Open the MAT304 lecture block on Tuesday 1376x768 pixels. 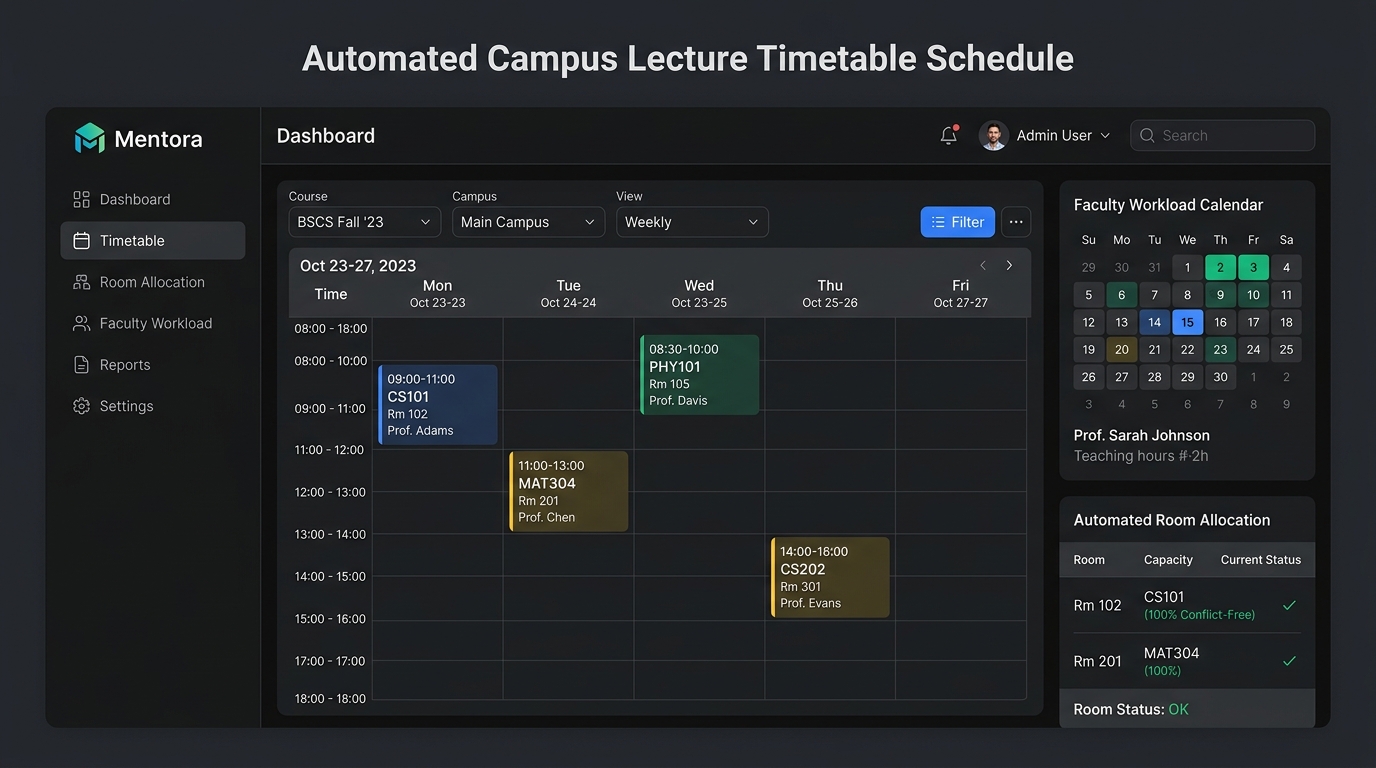click(569, 491)
